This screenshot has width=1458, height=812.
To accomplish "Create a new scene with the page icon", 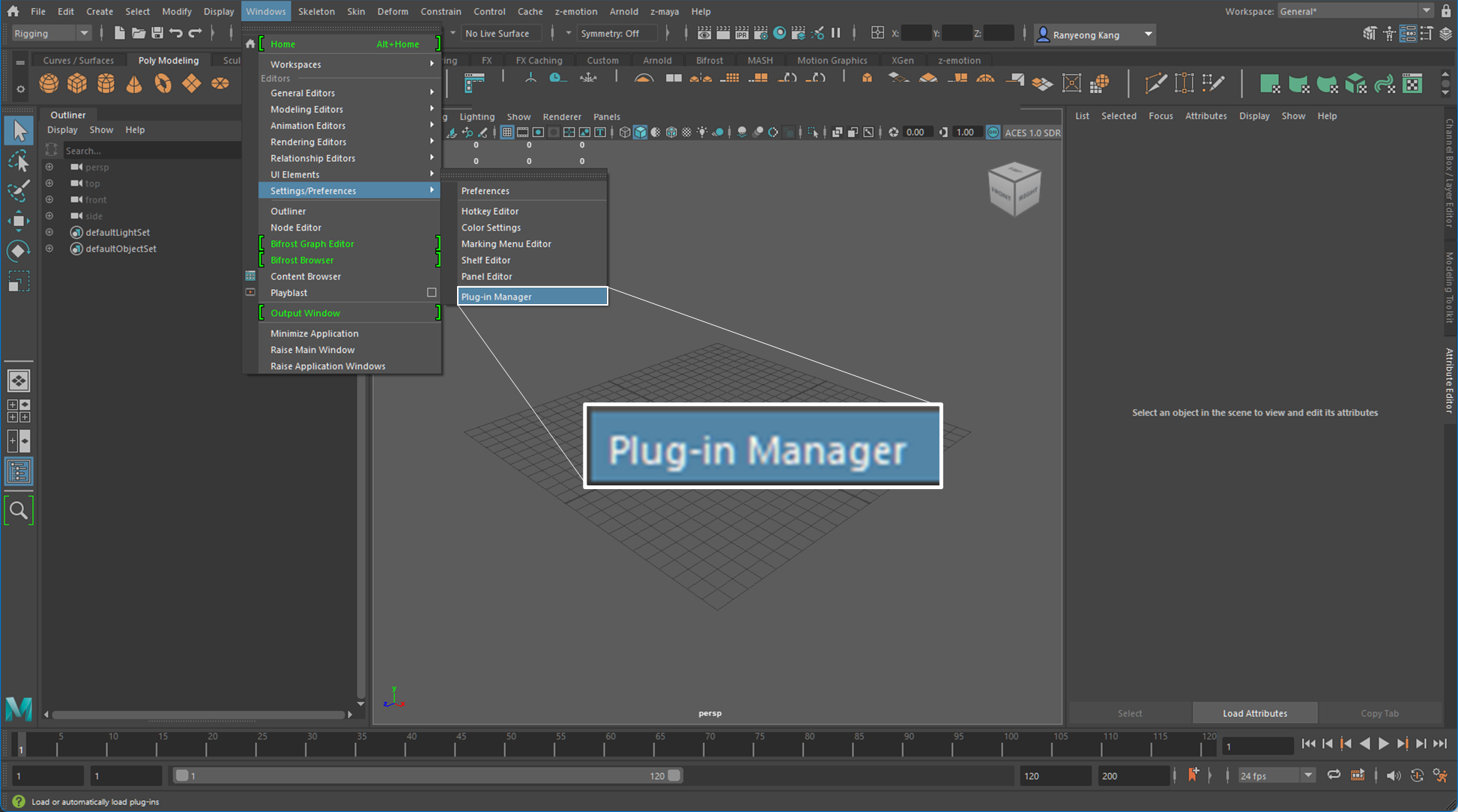I will 119,33.
